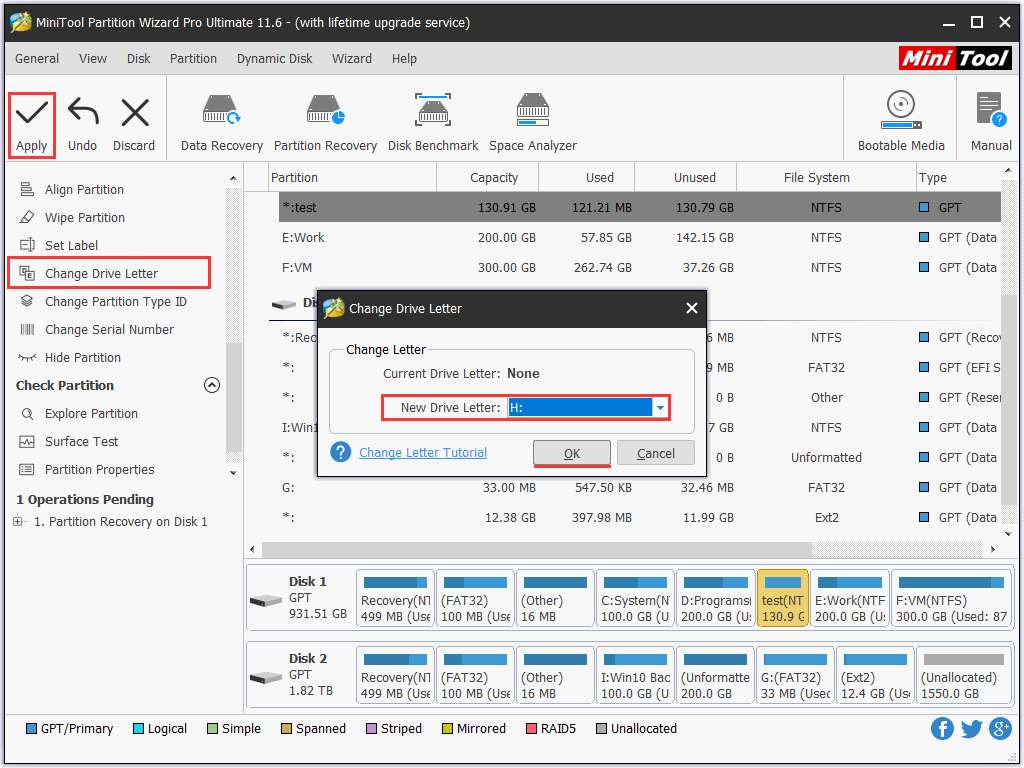Image resolution: width=1024 pixels, height=768 pixels.
Task: Visit MiniTool Twitter page
Action: [x=971, y=728]
